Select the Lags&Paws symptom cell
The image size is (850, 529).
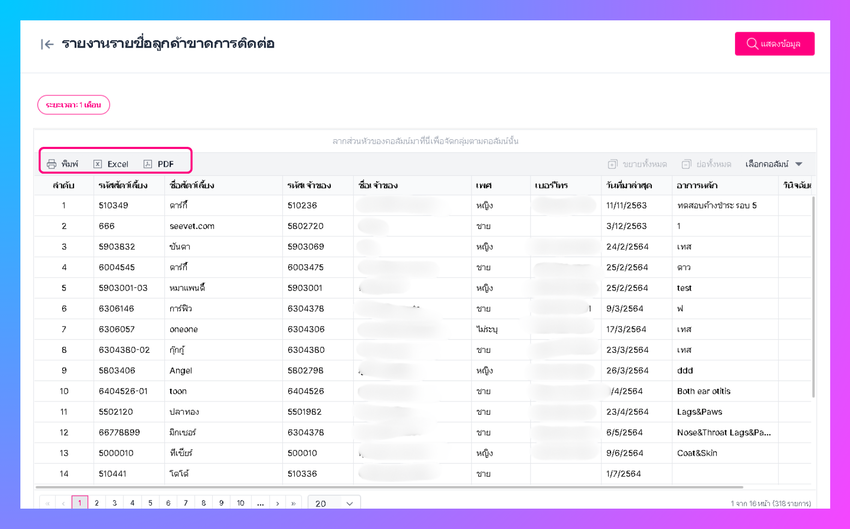[725, 411]
